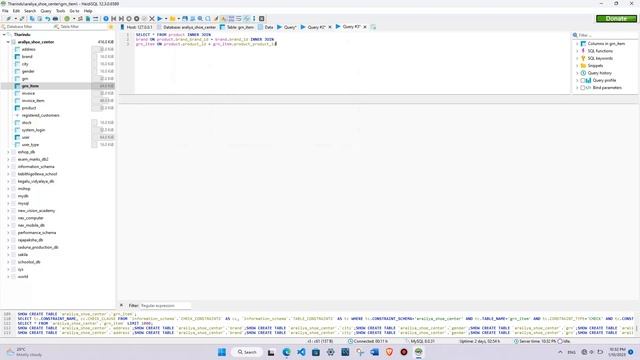The width and height of the screenshot is (640, 360).
Task: Close the Query #3 tab
Action: click(365, 27)
